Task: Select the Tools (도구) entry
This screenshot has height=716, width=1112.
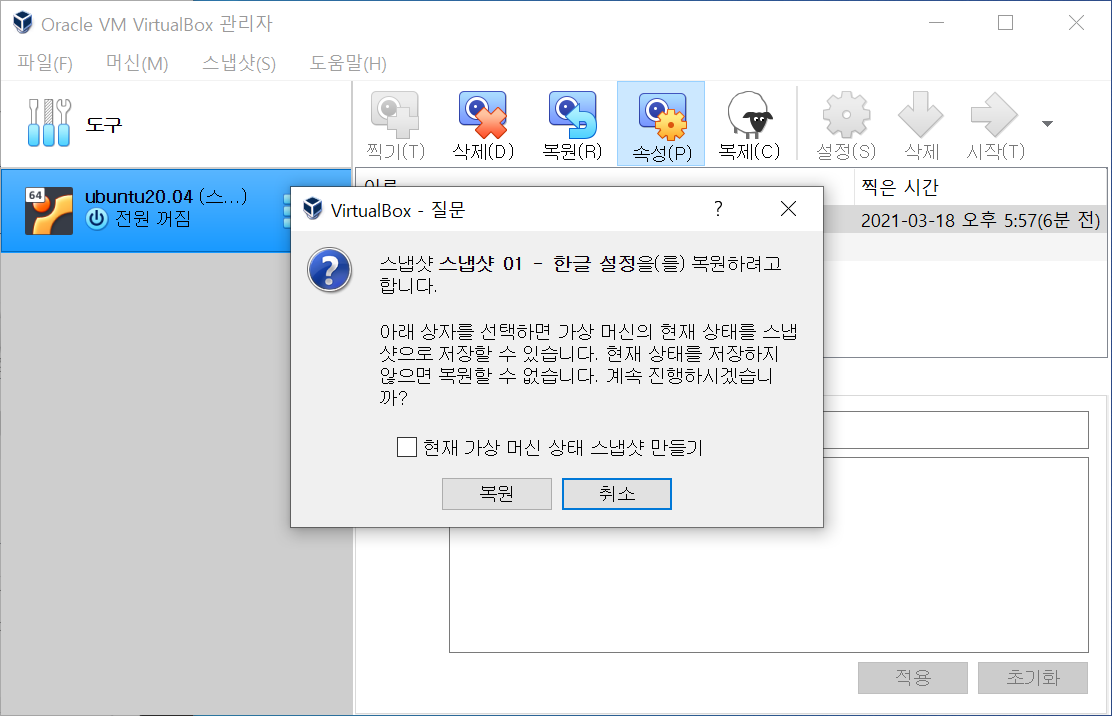Action: (x=176, y=125)
